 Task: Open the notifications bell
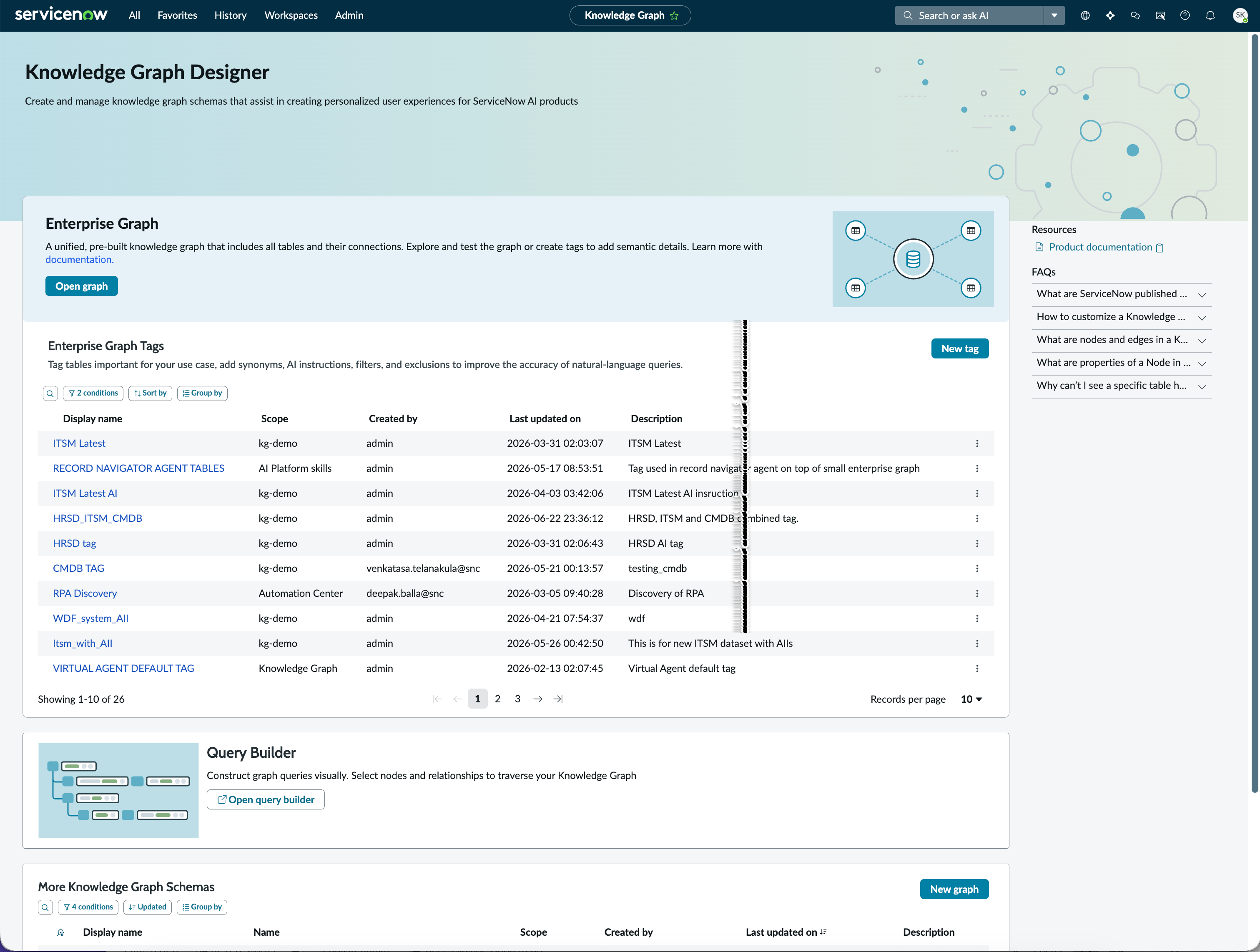(x=1210, y=15)
